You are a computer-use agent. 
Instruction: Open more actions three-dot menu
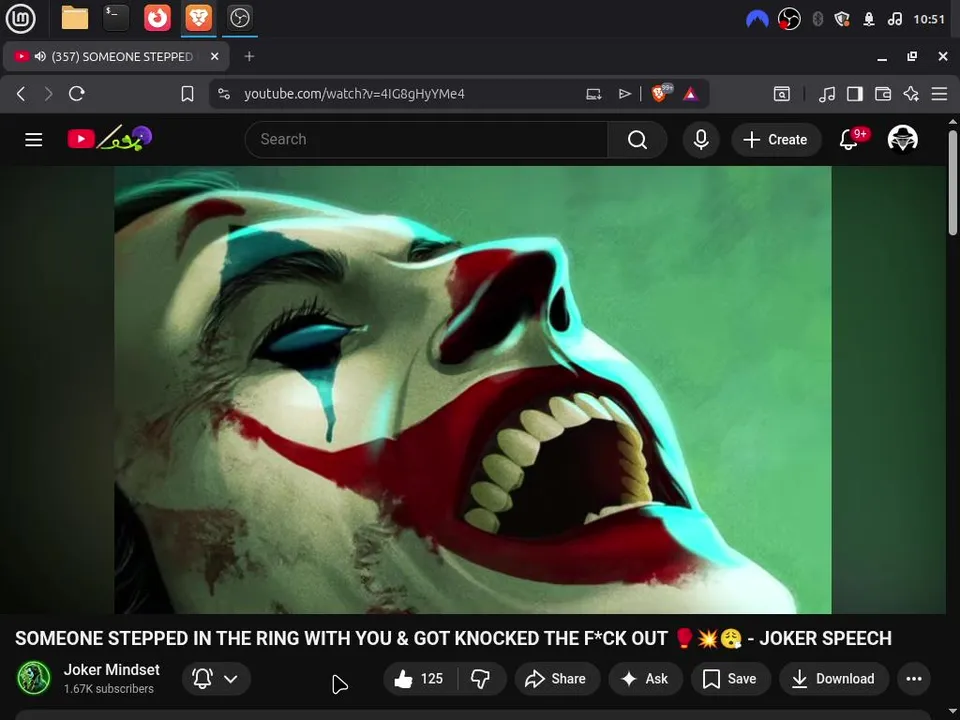[x=914, y=679]
